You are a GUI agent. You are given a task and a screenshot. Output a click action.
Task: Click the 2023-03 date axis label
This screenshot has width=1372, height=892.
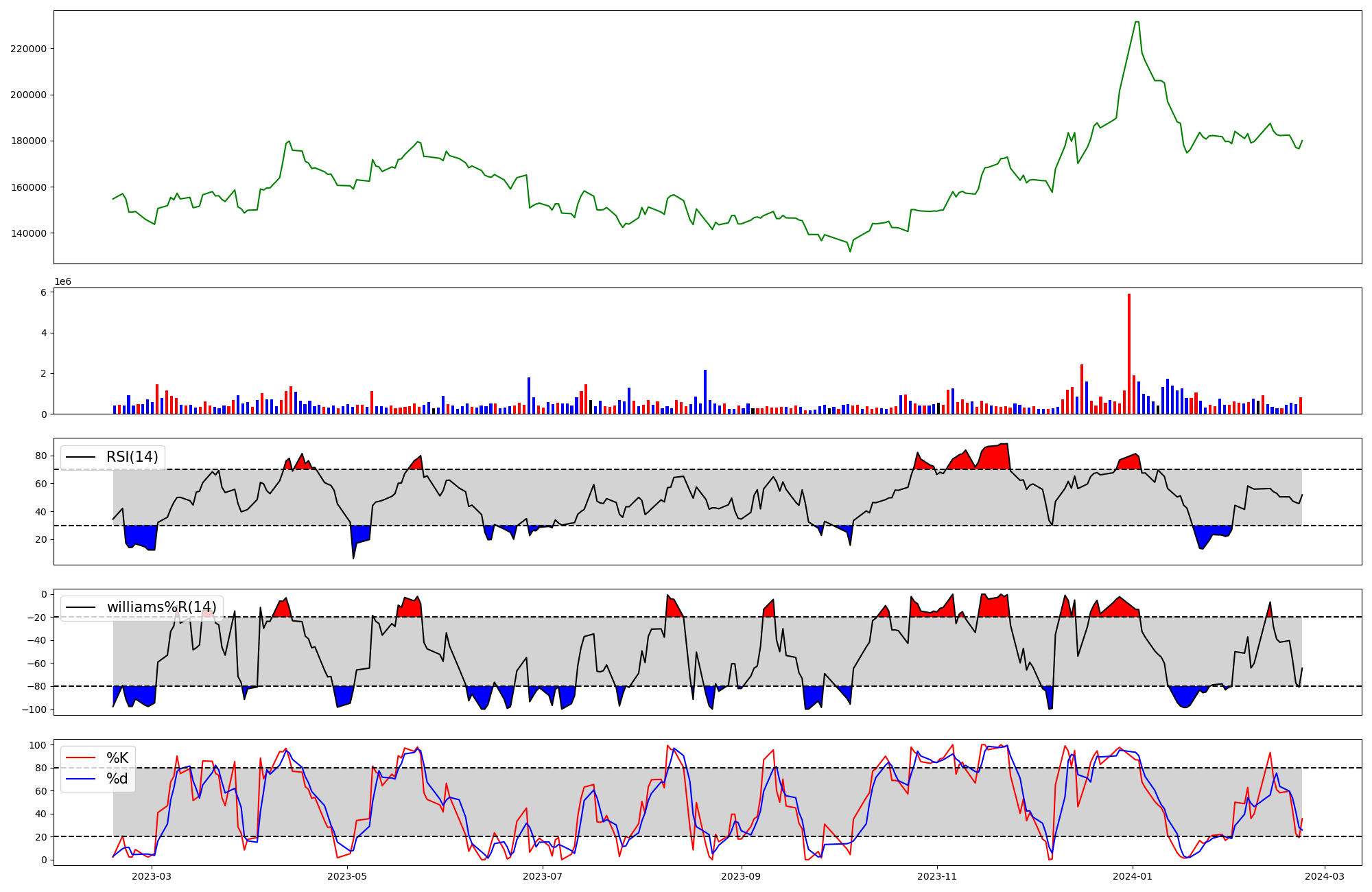click(152, 876)
